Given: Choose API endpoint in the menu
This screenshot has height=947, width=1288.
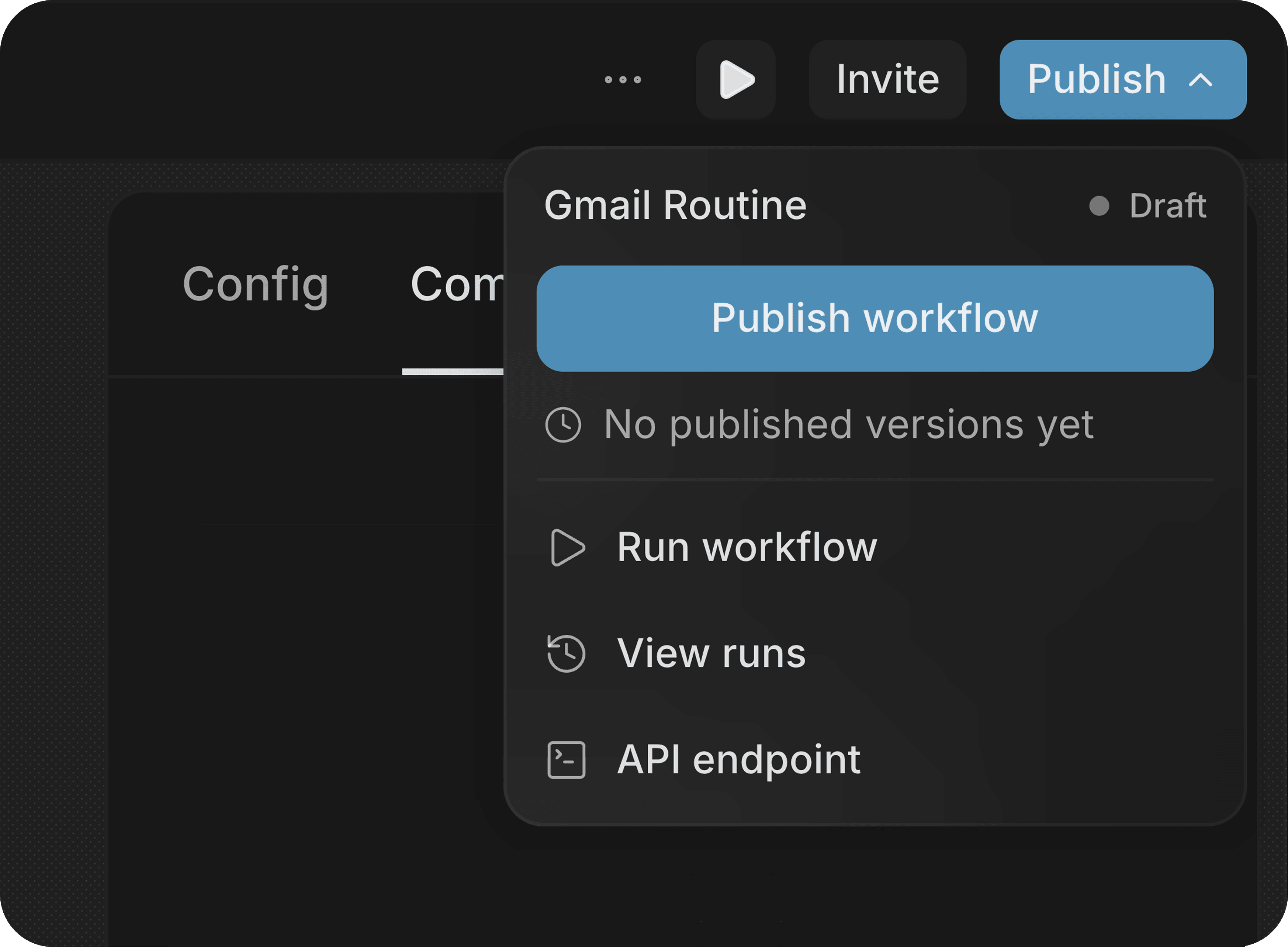Looking at the screenshot, I should click(x=875, y=760).
